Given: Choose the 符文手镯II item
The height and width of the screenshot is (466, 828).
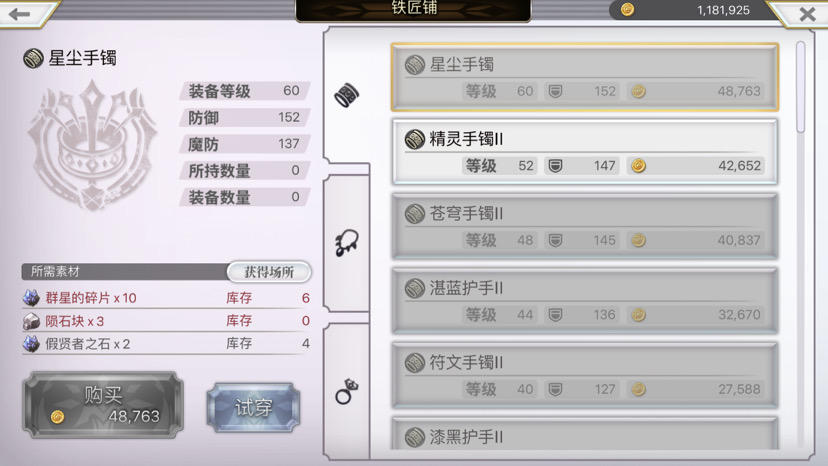Looking at the screenshot, I should [585, 375].
